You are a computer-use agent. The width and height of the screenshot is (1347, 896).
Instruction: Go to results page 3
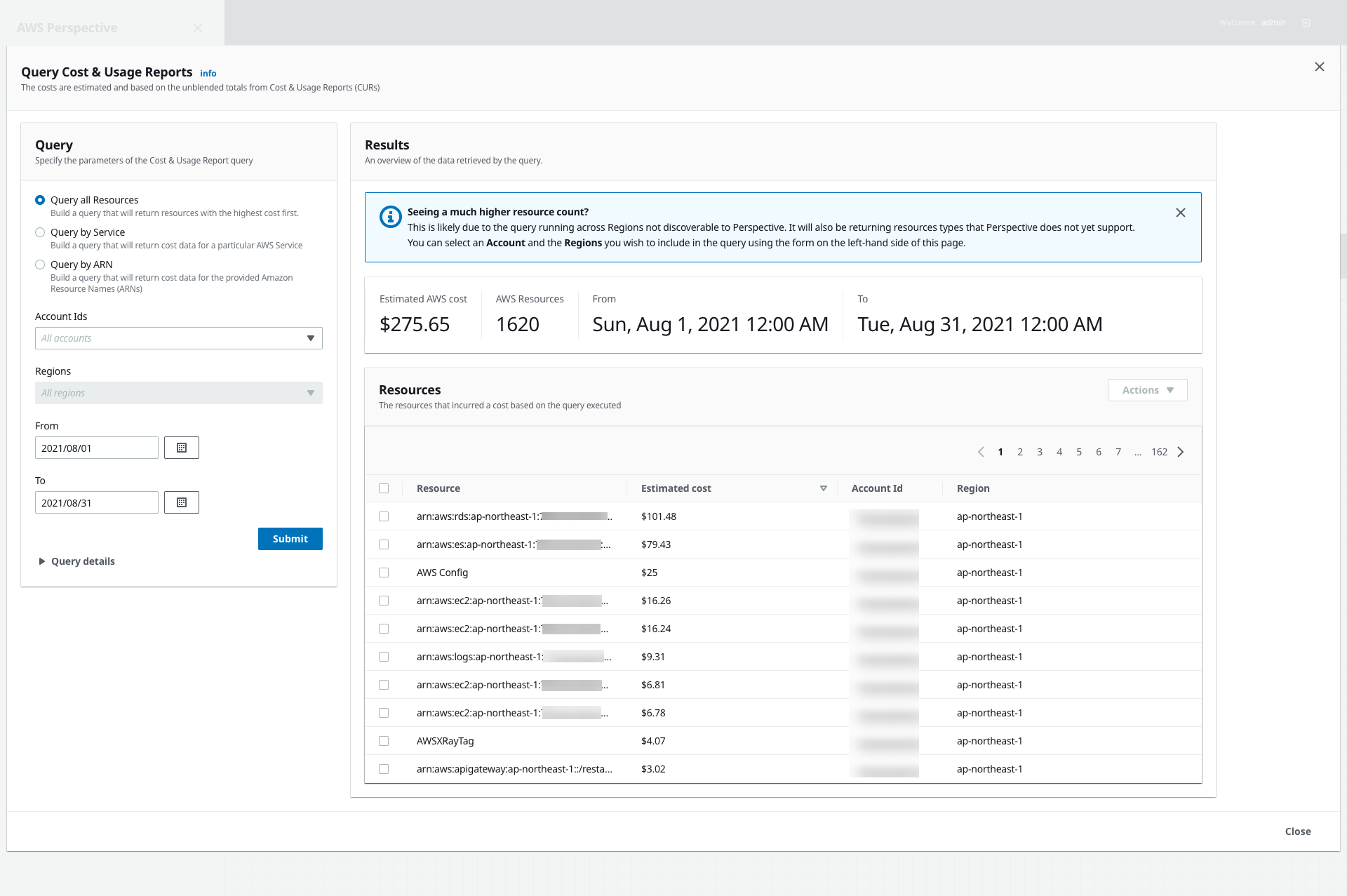tap(1040, 452)
